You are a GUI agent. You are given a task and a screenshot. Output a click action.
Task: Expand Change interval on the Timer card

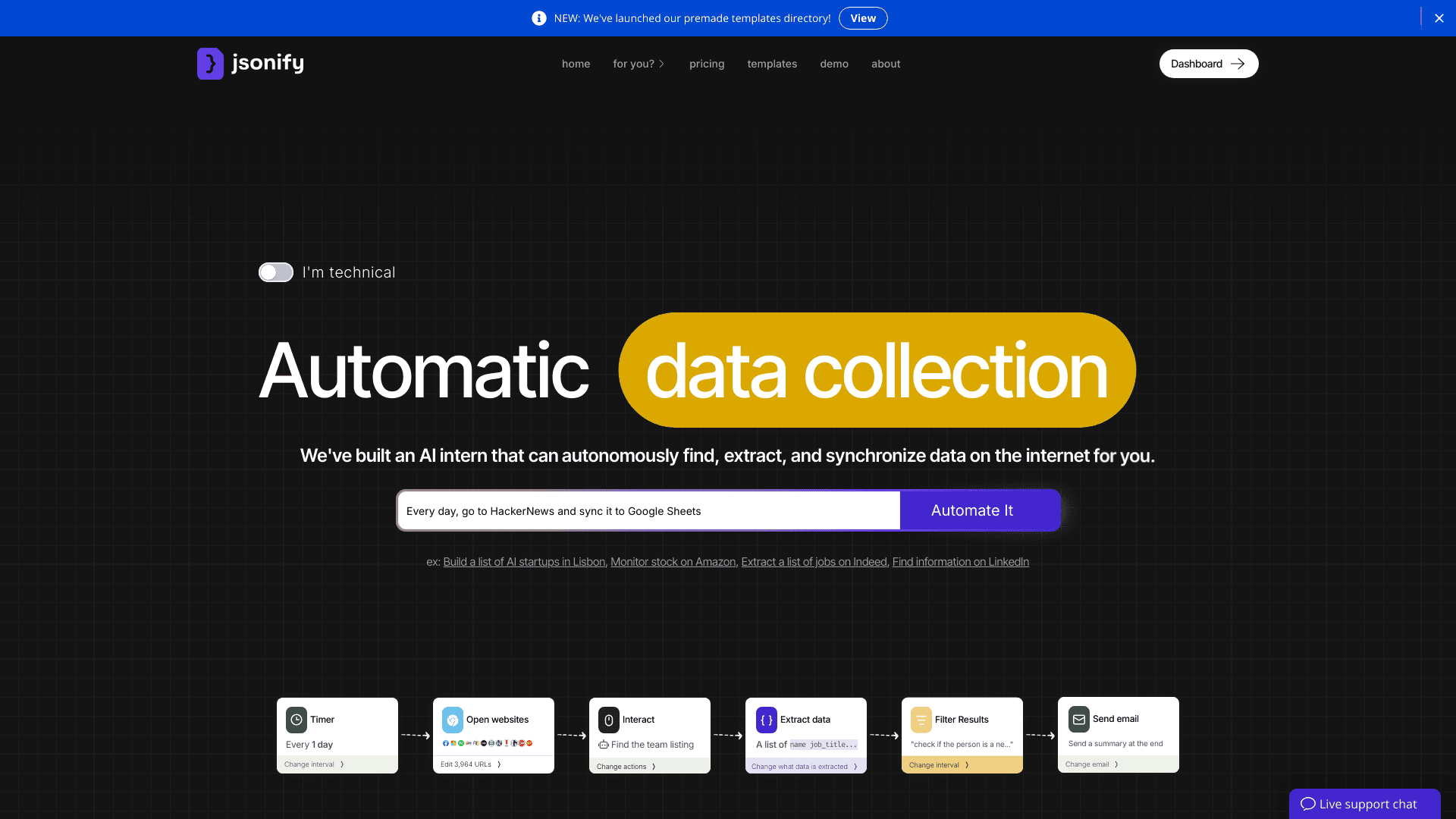tap(315, 764)
